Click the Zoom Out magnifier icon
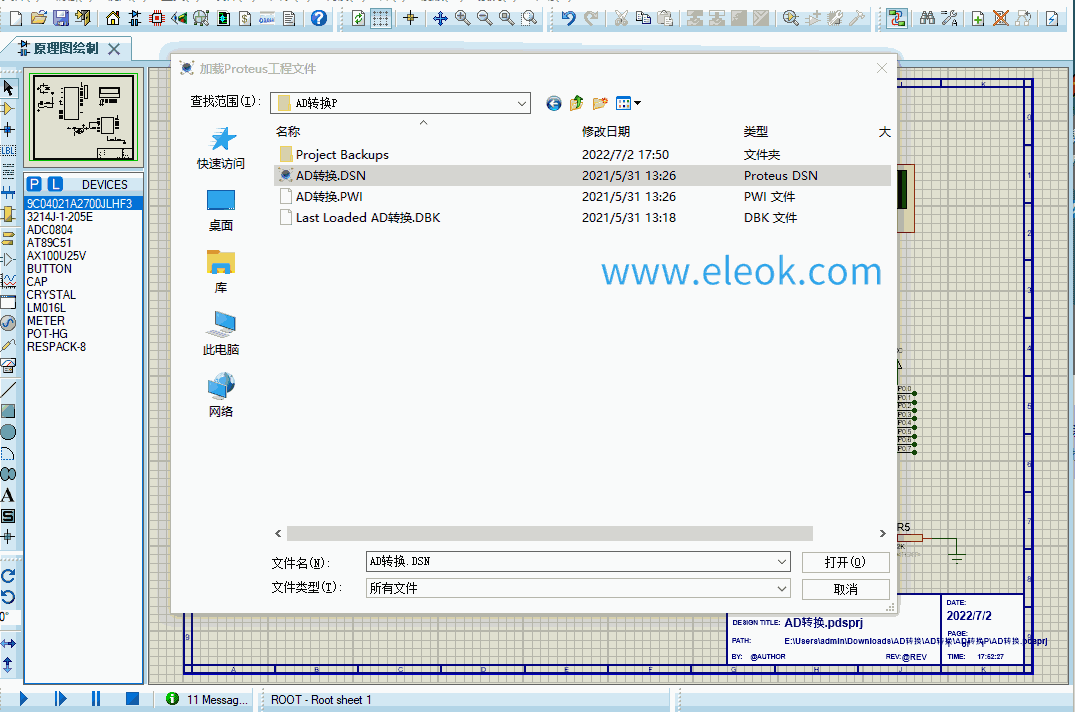 [x=485, y=19]
